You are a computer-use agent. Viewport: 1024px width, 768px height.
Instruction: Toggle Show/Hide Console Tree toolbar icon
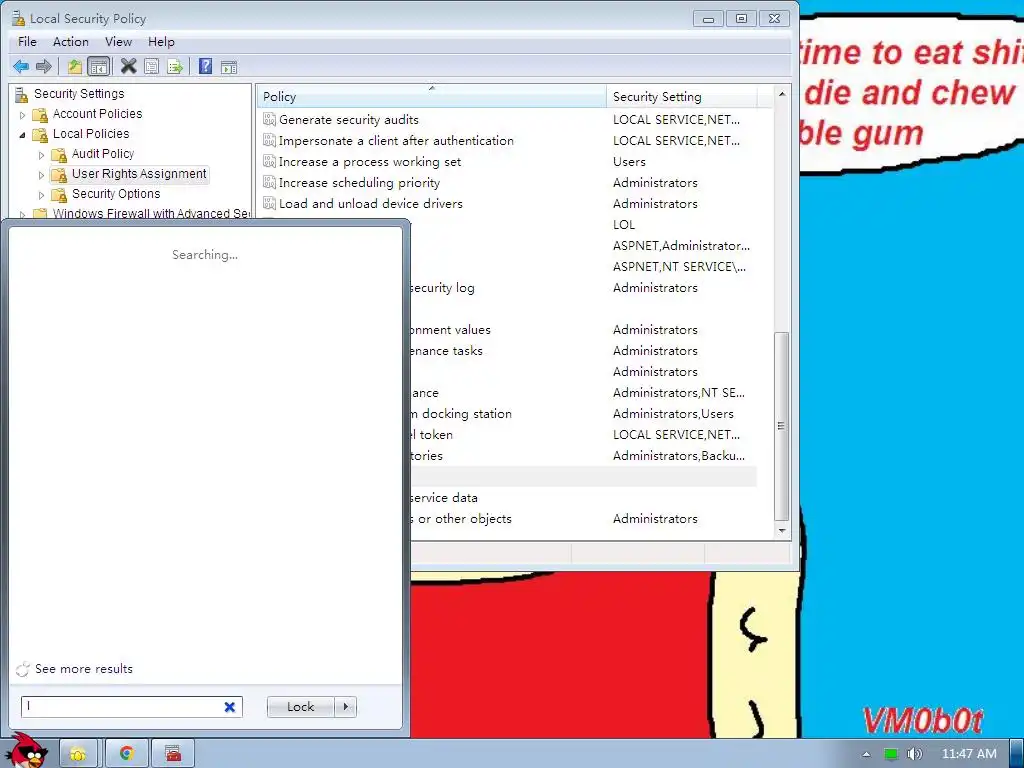[x=99, y=67]
